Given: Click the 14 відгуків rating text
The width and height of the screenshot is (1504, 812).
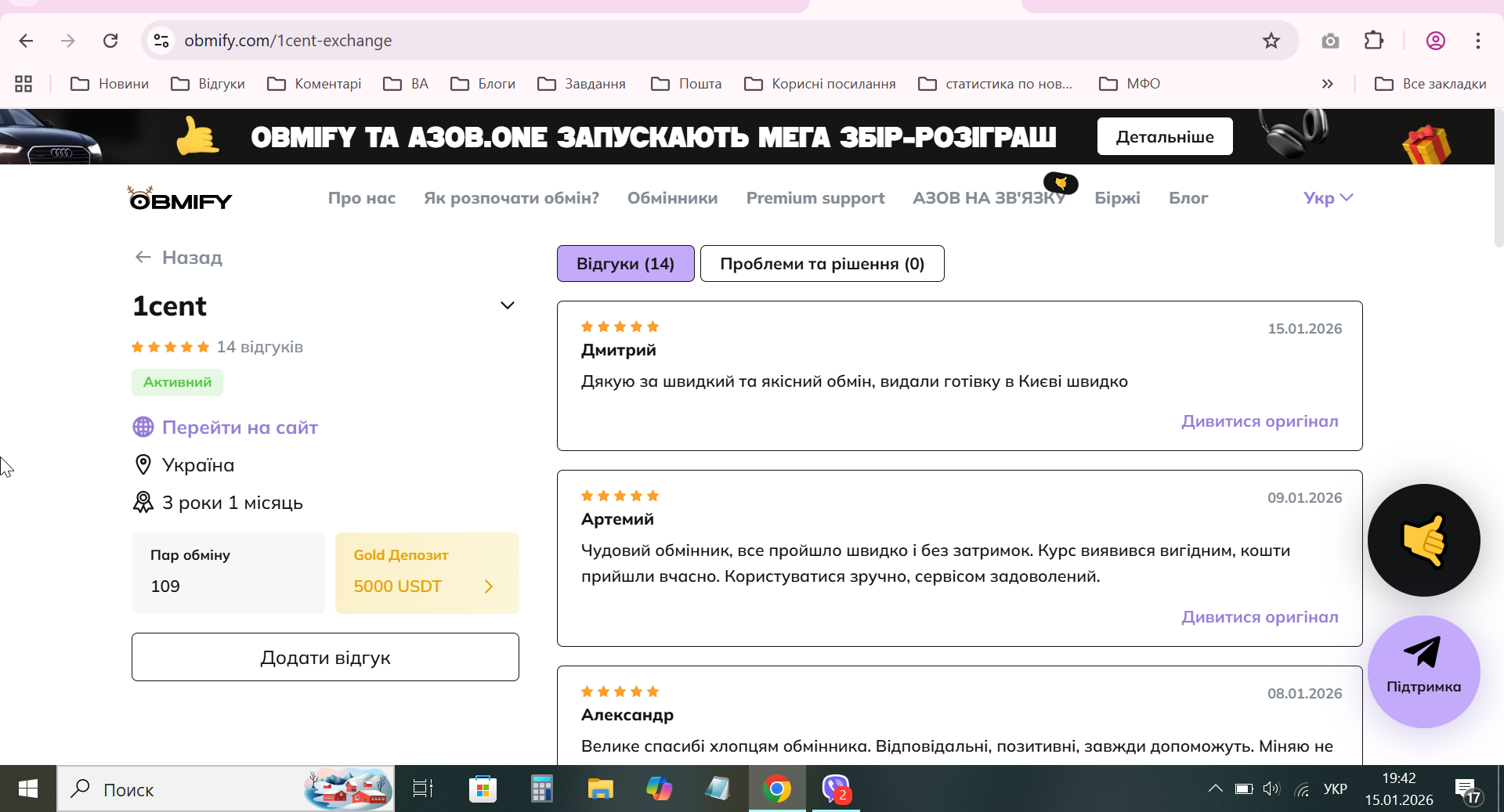Looking at the screenshot, I should [260, 347].
